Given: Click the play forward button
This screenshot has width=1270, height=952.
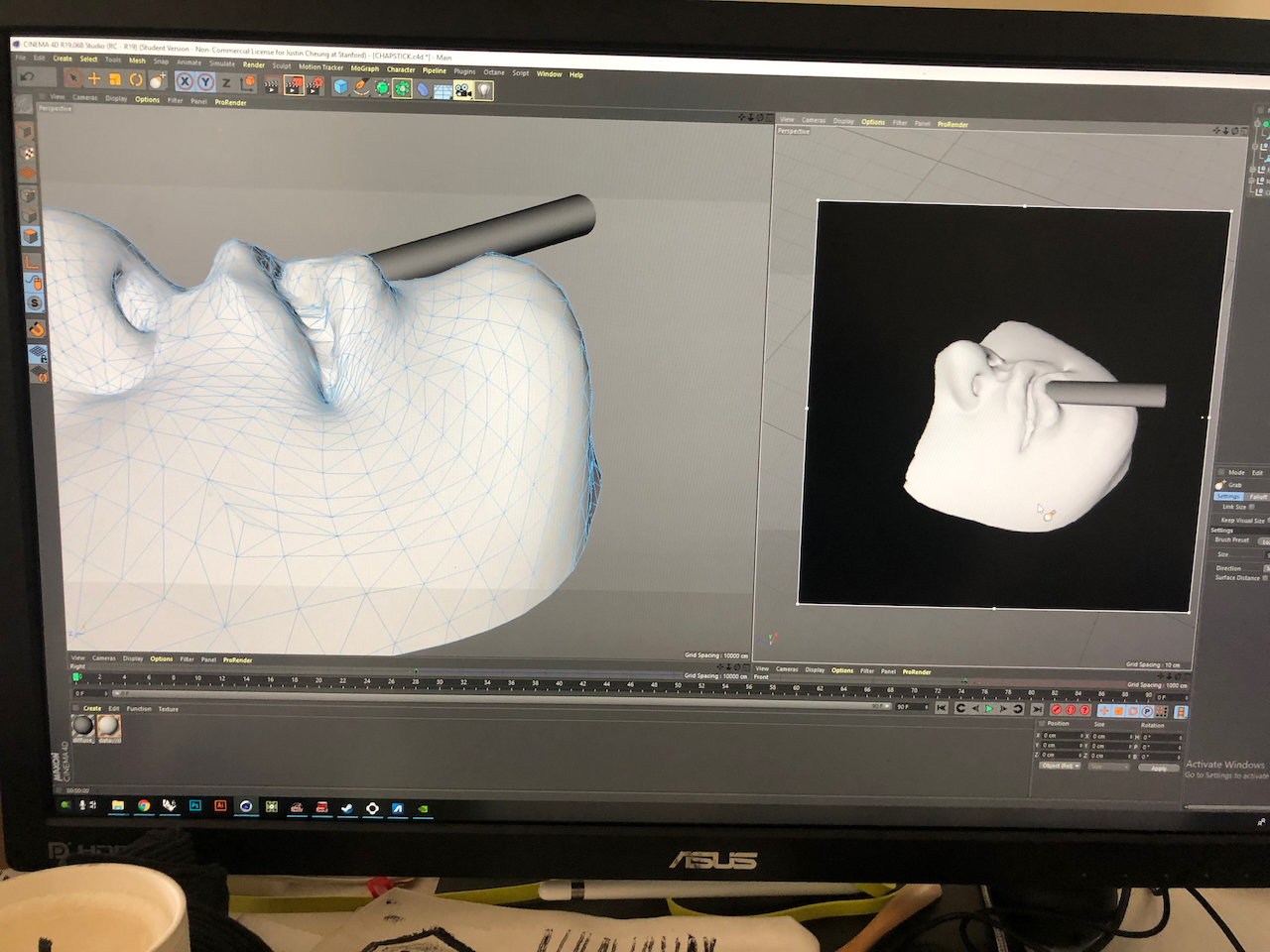Looking at the screenshot, I should pos(989,708).
